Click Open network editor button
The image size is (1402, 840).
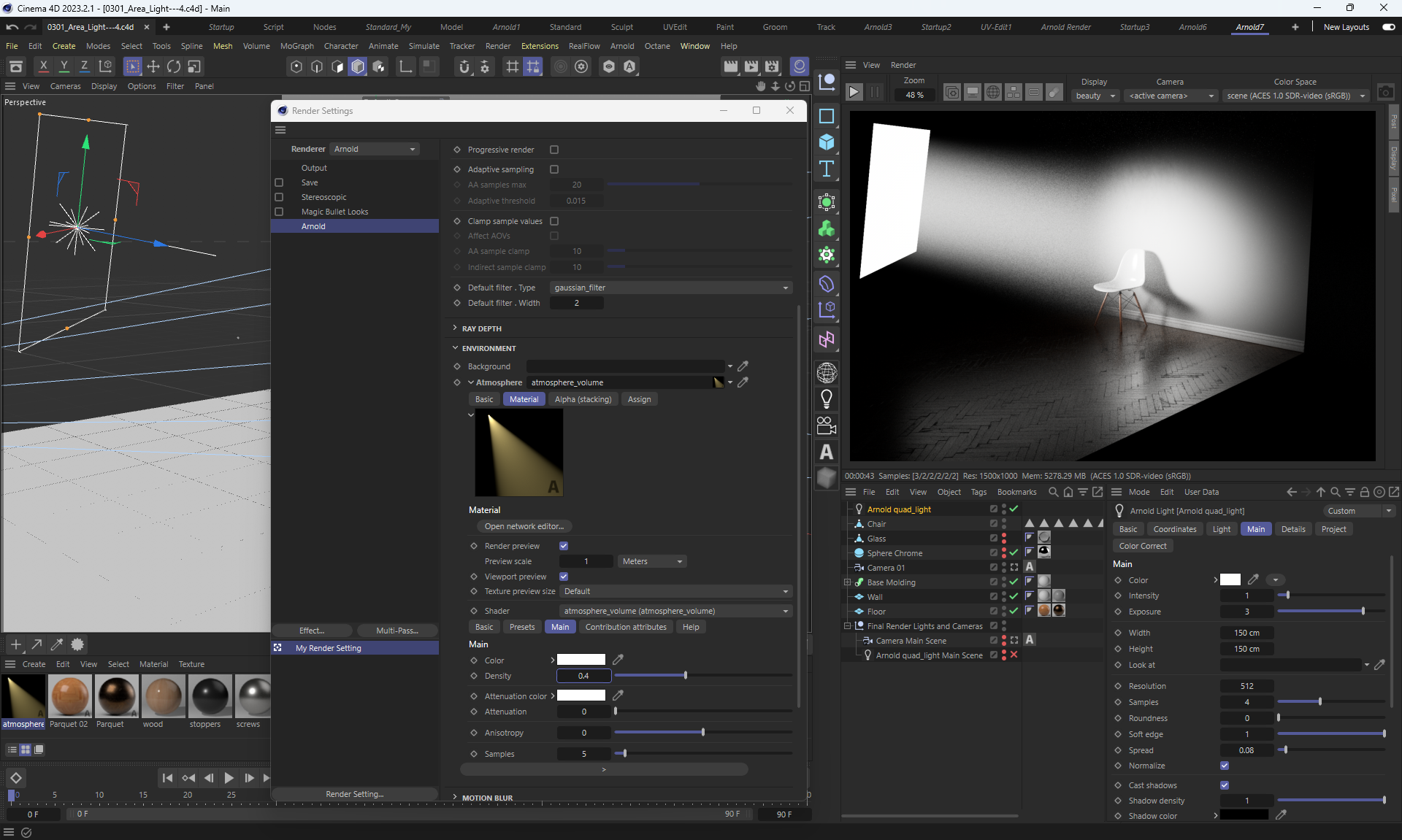pyautogui.click(x=524, y=526)
